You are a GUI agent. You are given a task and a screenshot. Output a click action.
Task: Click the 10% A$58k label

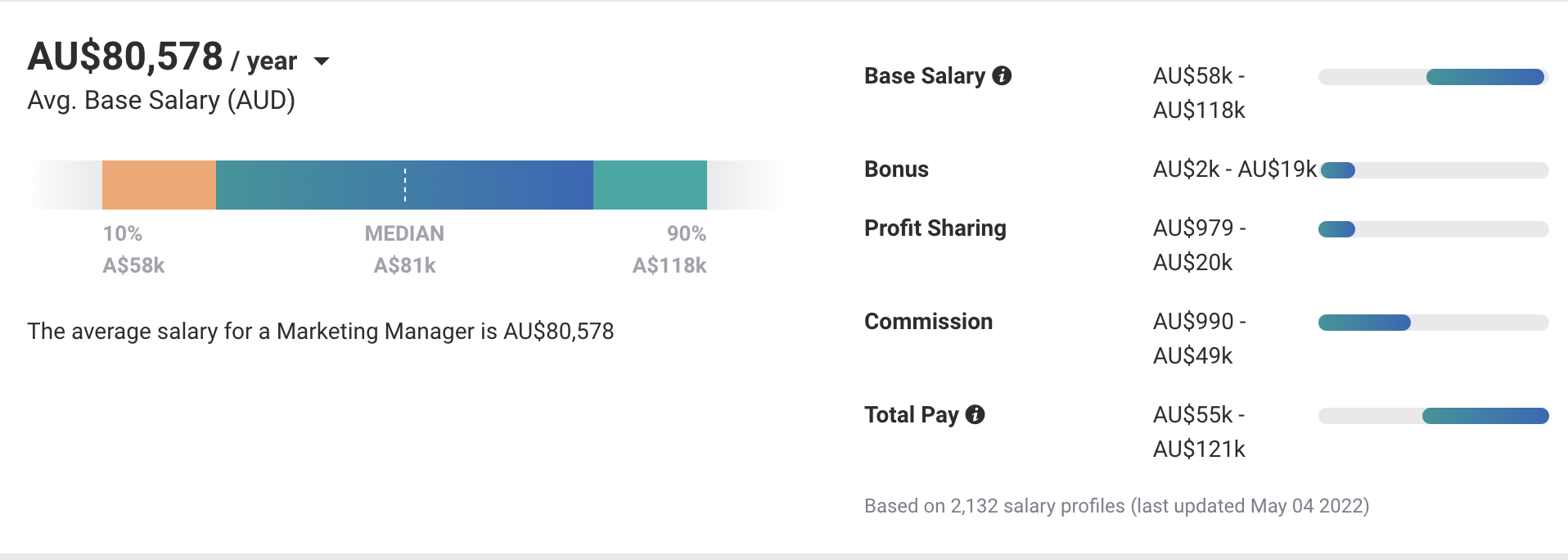[x=133, y=250]
